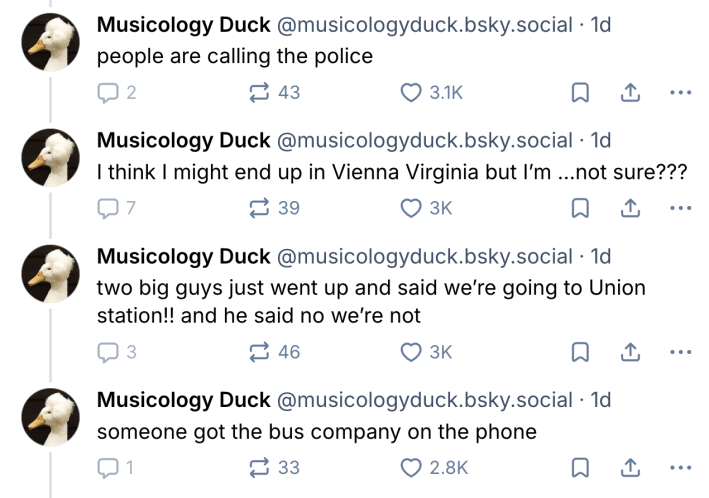The height and width of the screenshot is (498, 709).
Task: Bookmark the 'people are calling the police' post
Action: click(x=579, y=93)
